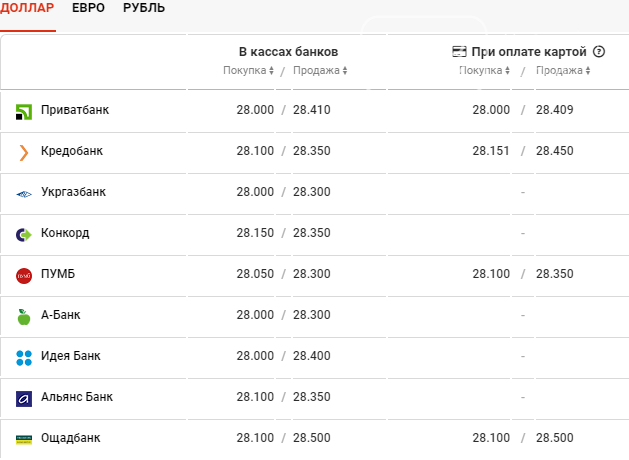Click the Кредобанк orange chevron logo
Viewport: 629px width, 460px height.
click(x=24, y=153)
